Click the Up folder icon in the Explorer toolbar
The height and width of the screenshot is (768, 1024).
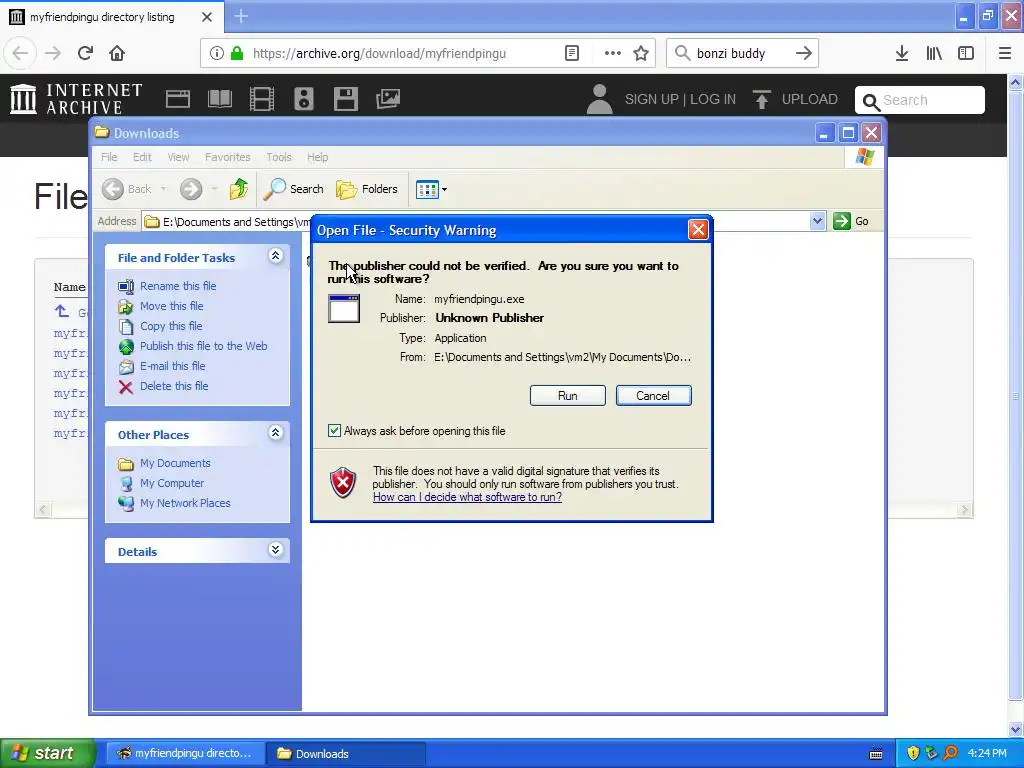239,189
